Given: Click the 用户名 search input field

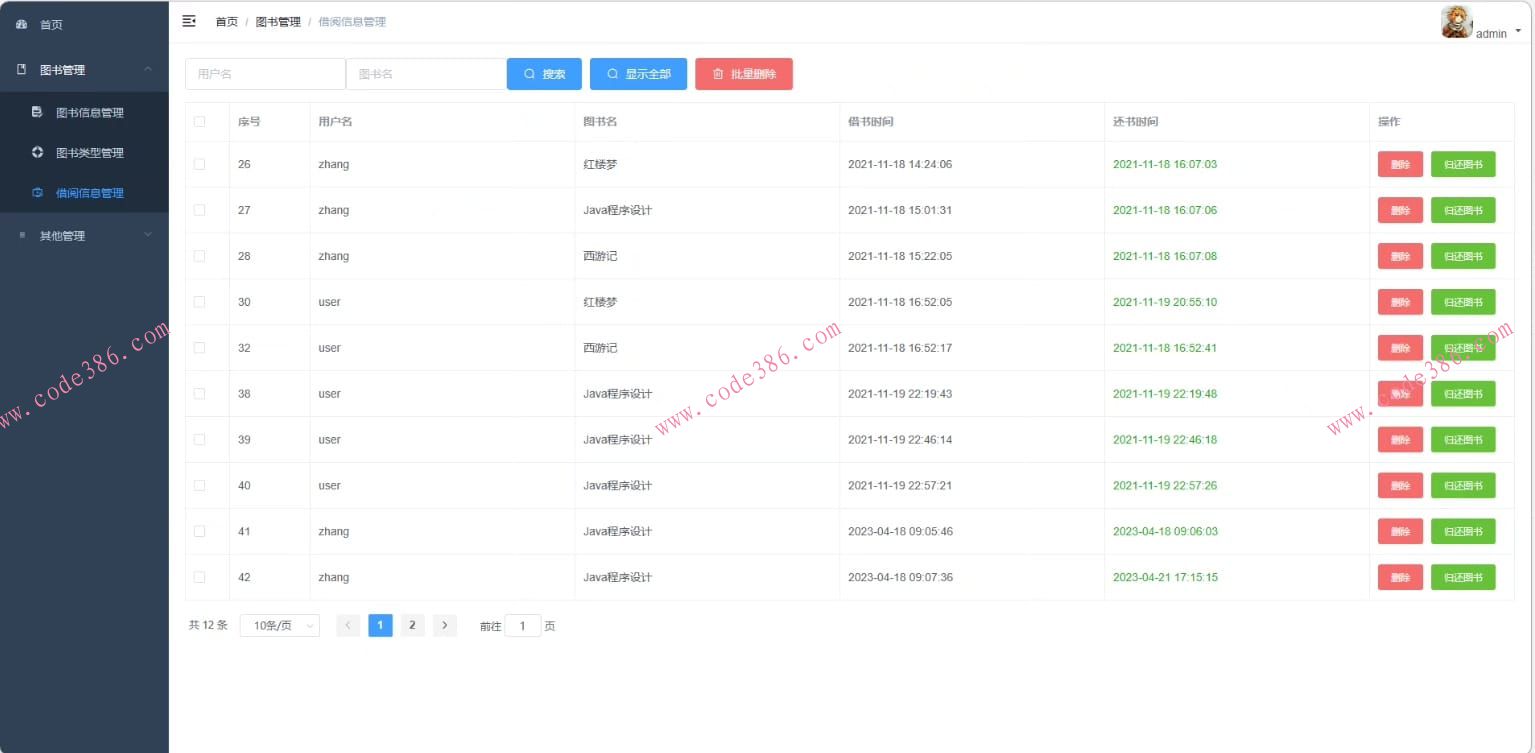Looking at the screenshot, I should [265, 74].
